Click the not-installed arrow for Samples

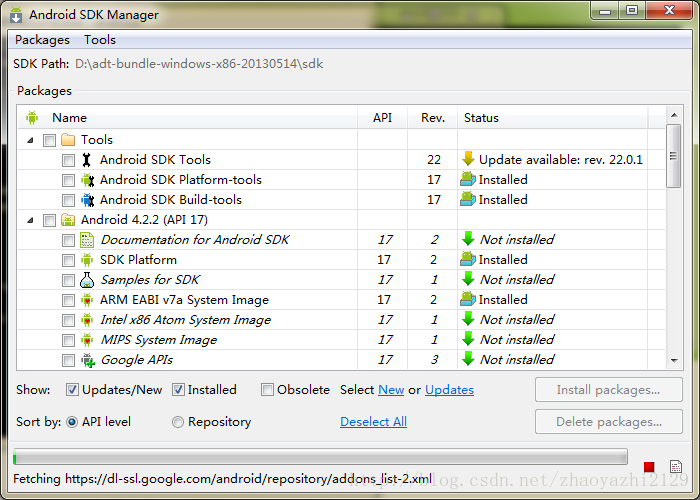468,279
